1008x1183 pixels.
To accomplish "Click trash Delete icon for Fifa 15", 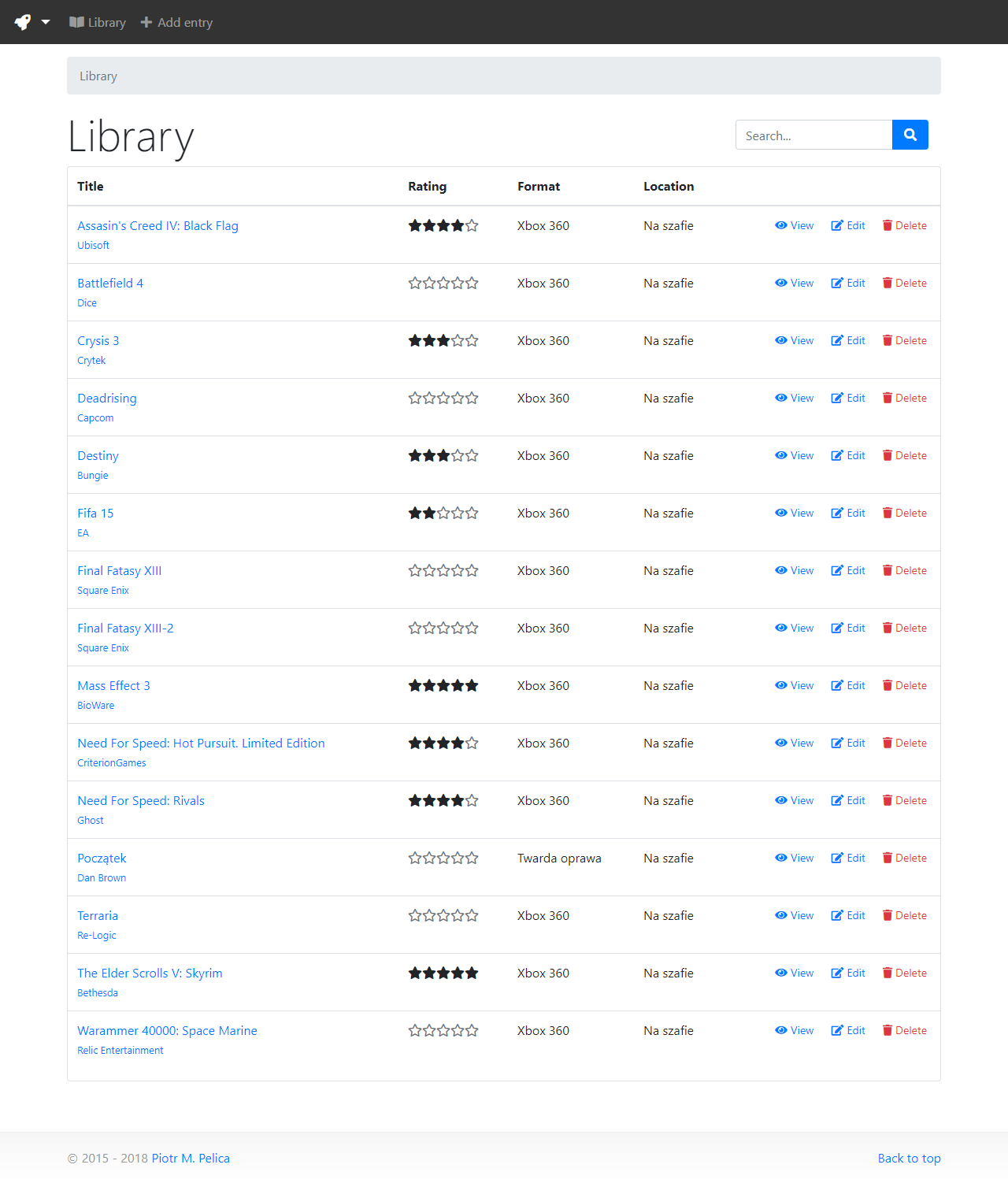I will coord(888,513).
